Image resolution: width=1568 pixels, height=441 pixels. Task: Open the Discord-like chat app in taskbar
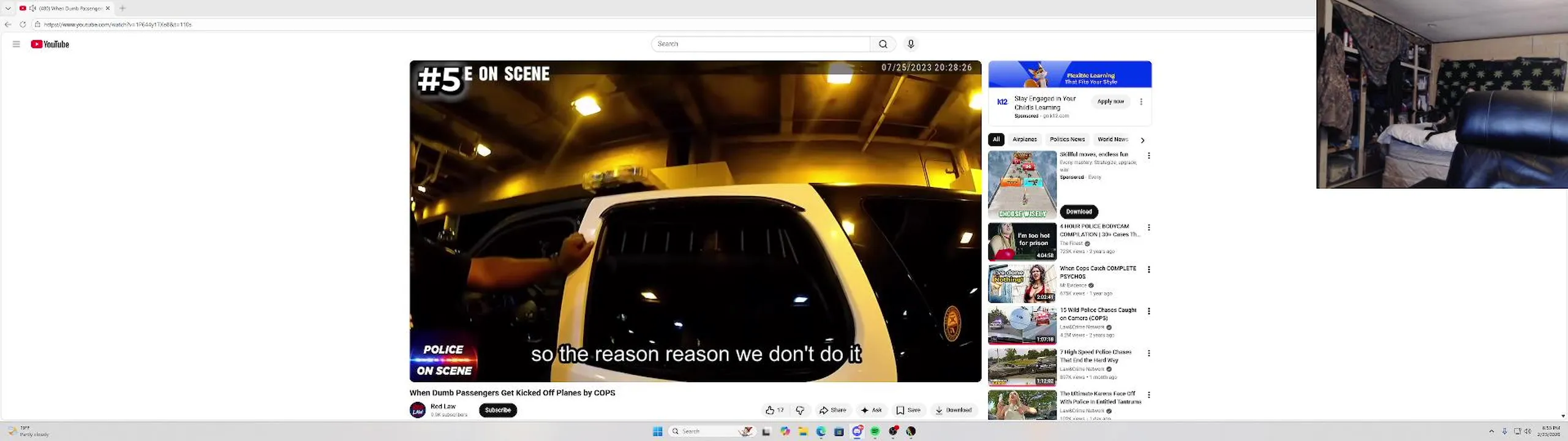858,432
